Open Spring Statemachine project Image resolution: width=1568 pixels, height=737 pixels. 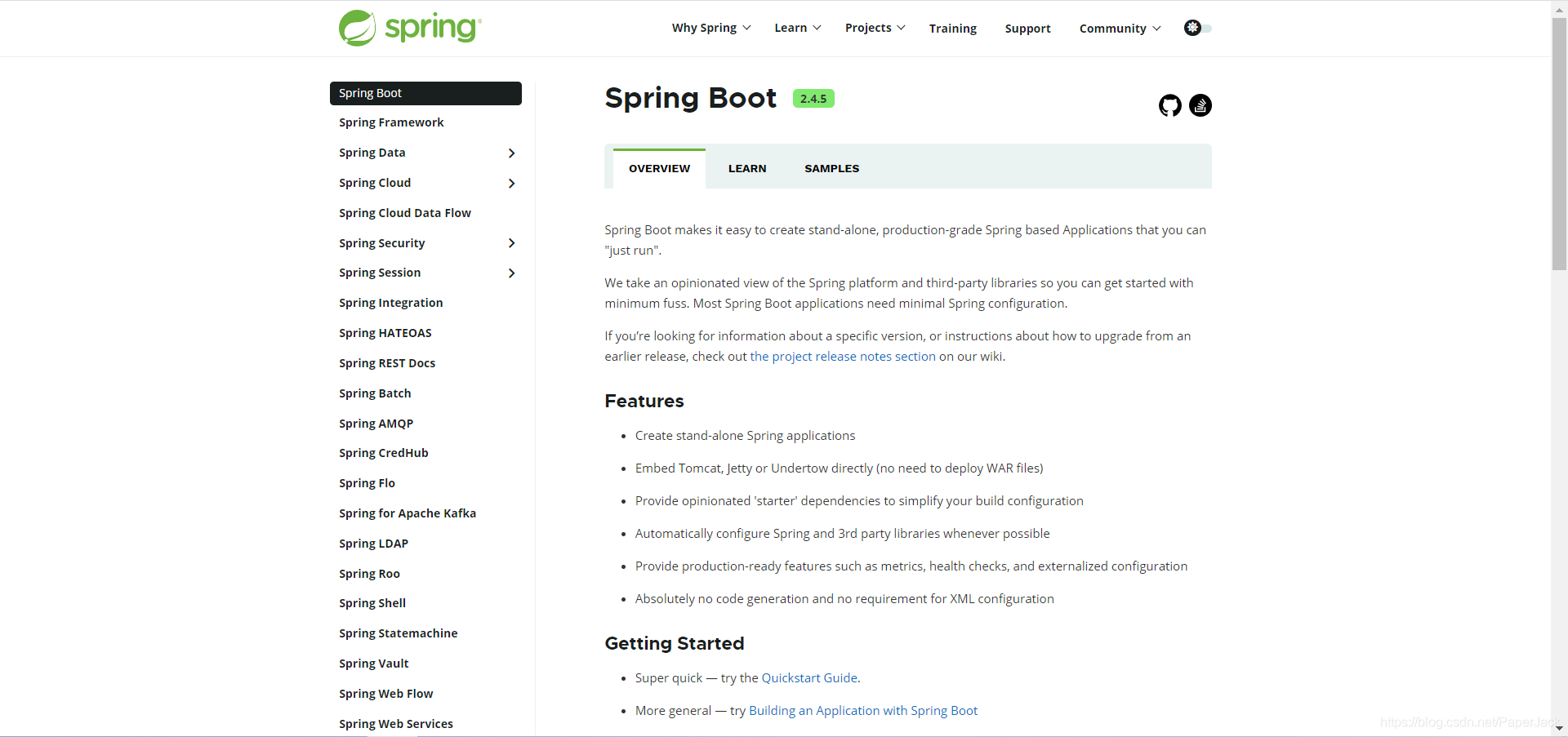pos(399,633)
